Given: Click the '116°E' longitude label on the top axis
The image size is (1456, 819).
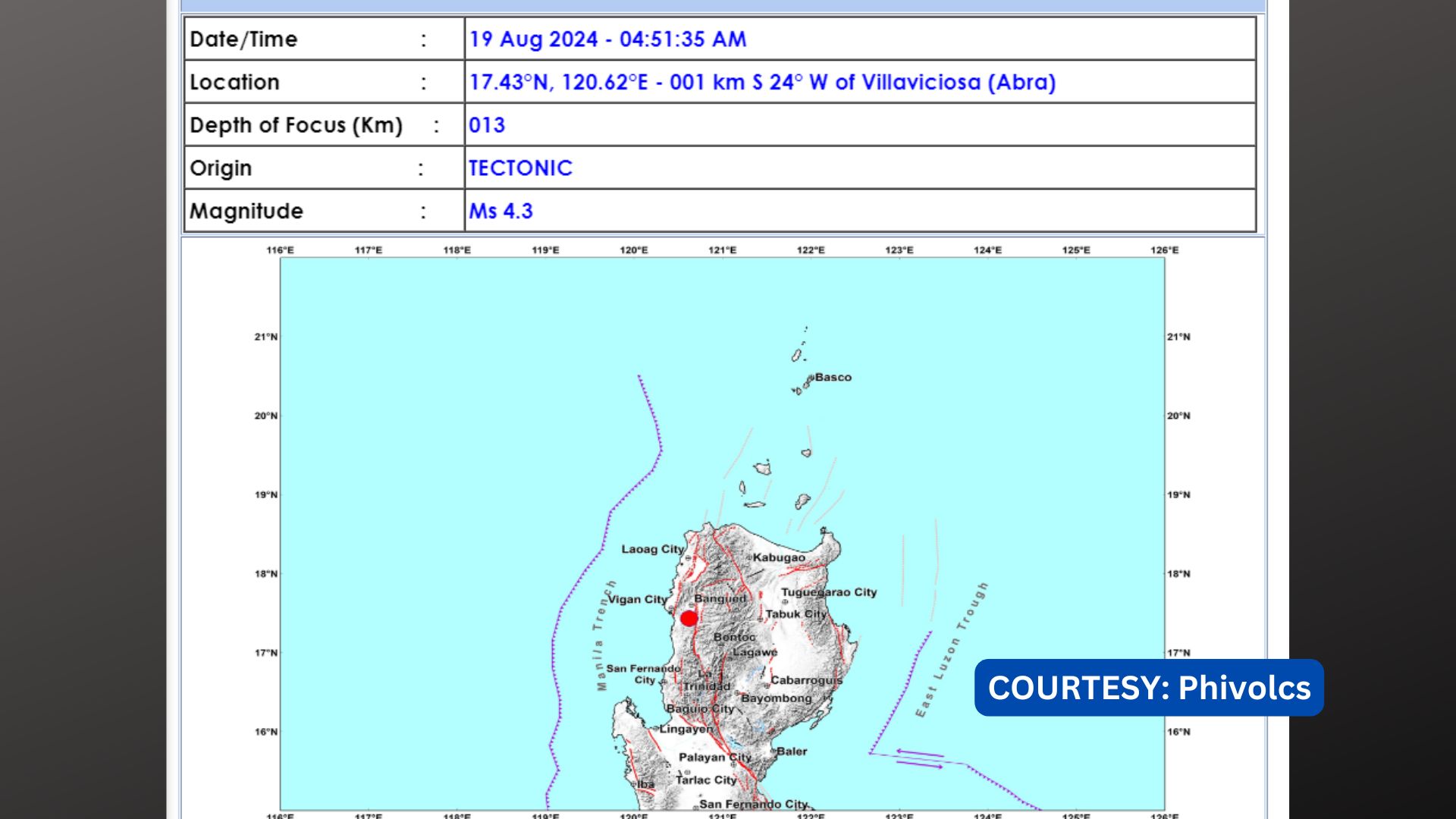Looking at the screenshot, I should (x=280, y=250).
